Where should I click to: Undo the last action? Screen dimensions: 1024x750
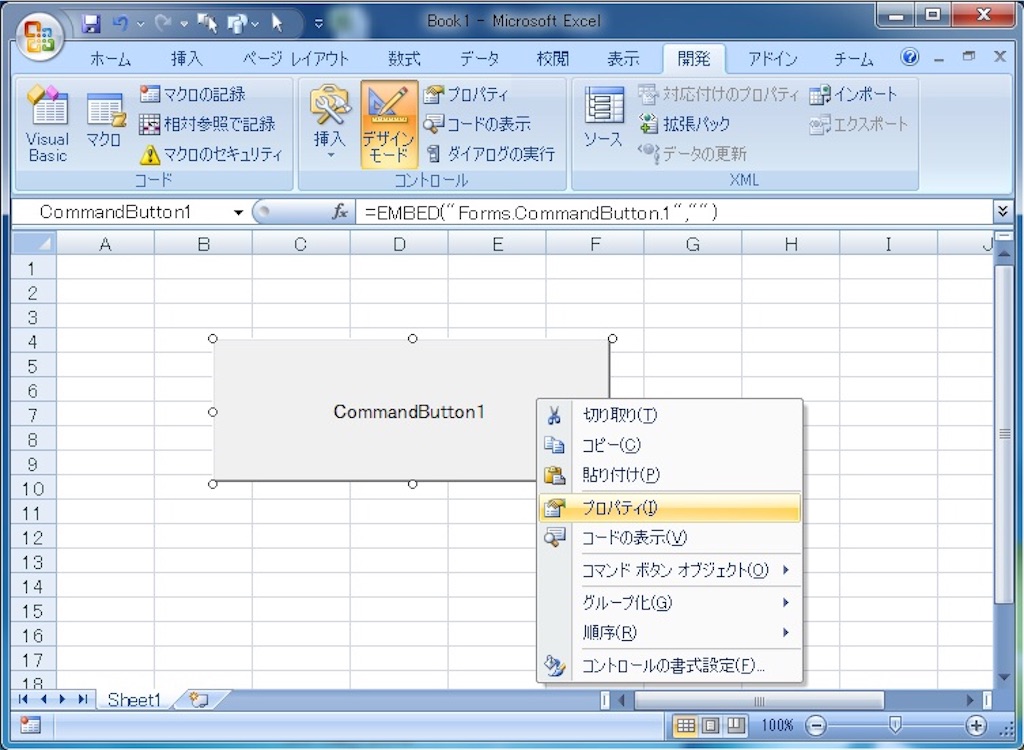pyautogui.click(x=120, y=24)
